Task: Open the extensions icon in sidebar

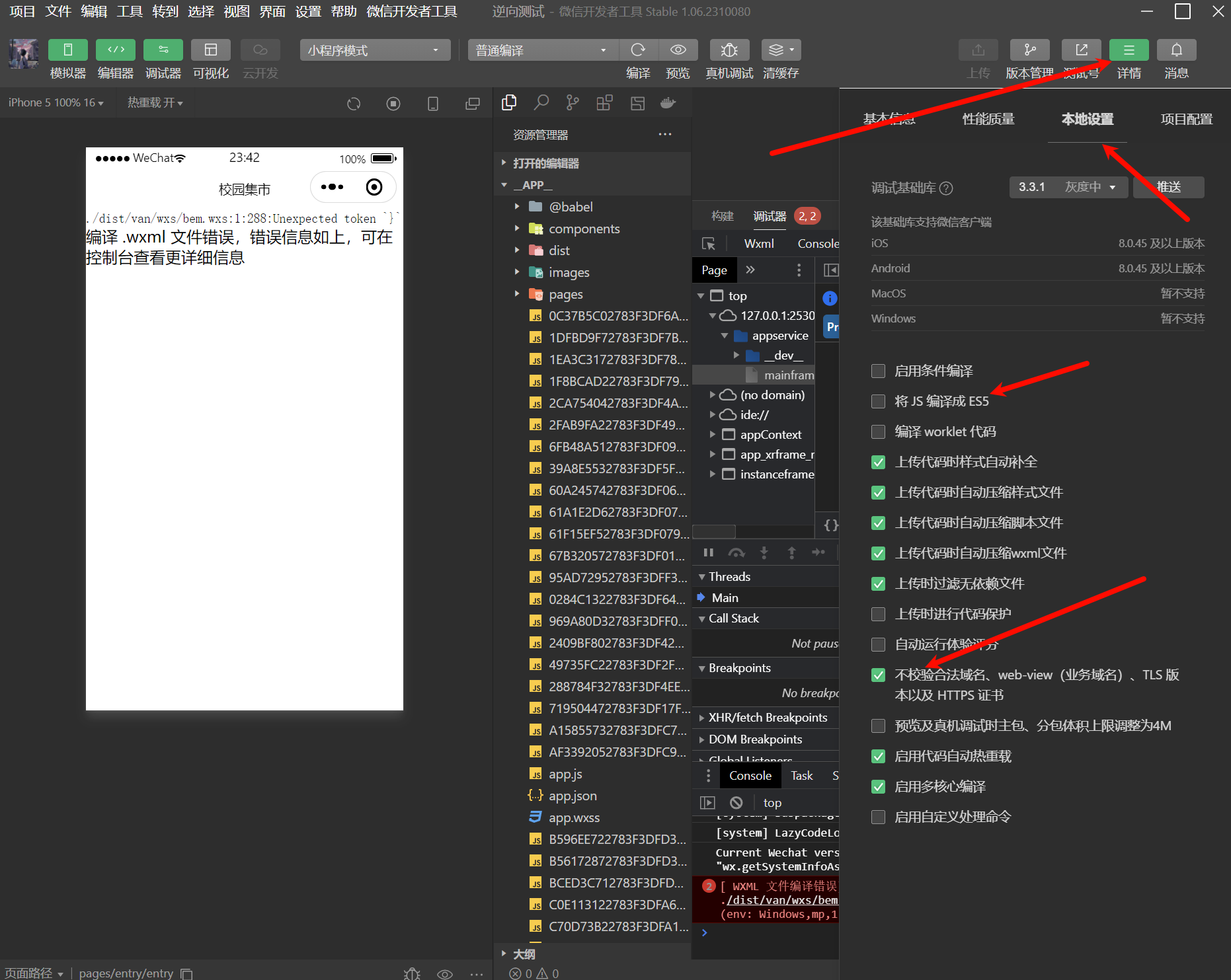Action: [604, 102]
